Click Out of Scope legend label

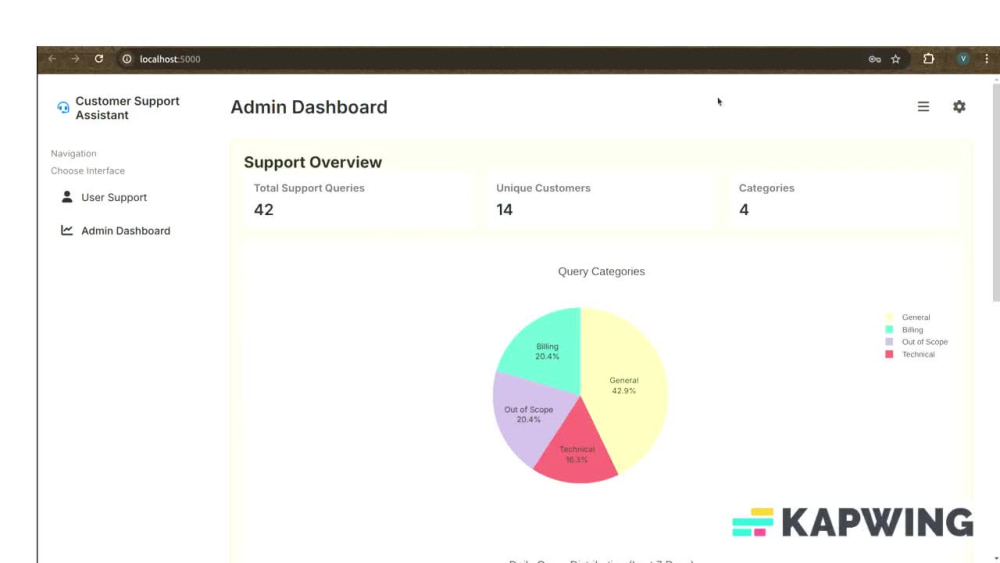[925, 342]
